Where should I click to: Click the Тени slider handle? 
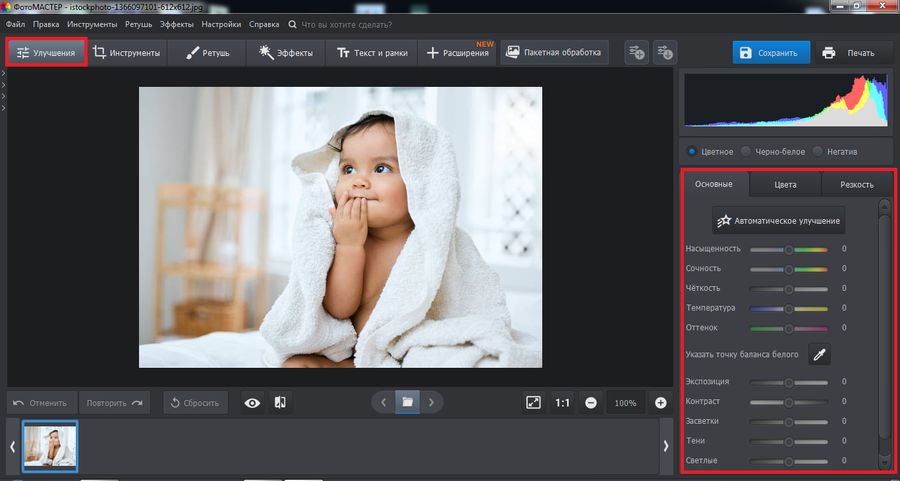point(789,441)
